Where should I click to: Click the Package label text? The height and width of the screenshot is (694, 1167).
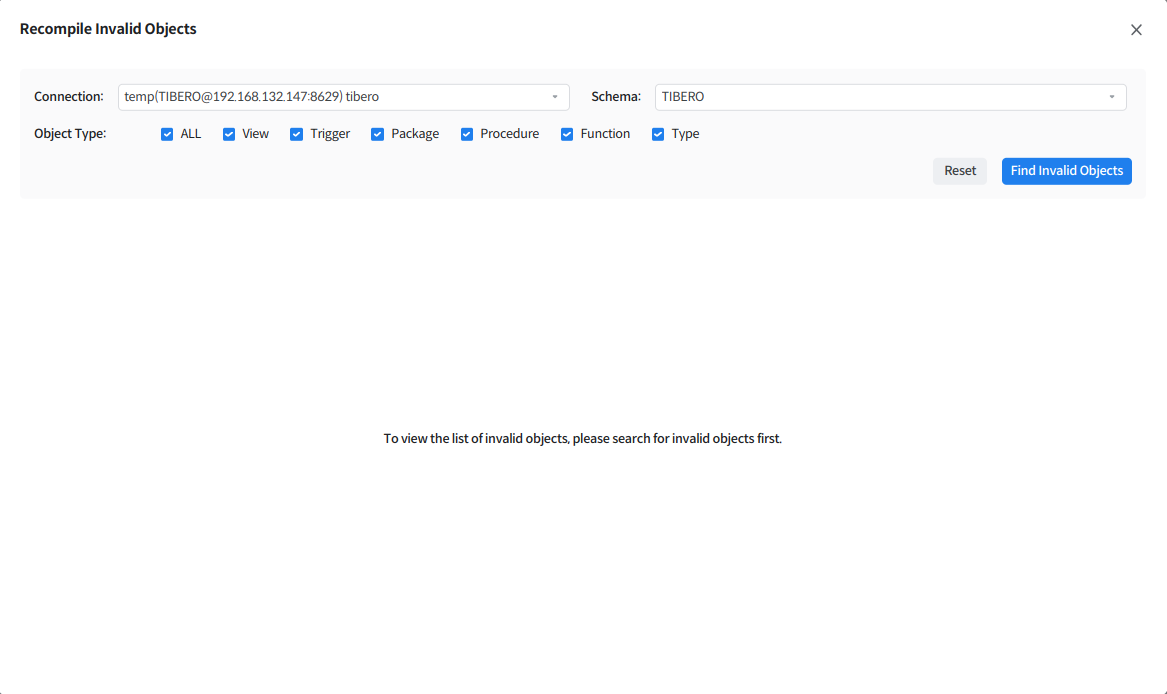pos(415,134)
